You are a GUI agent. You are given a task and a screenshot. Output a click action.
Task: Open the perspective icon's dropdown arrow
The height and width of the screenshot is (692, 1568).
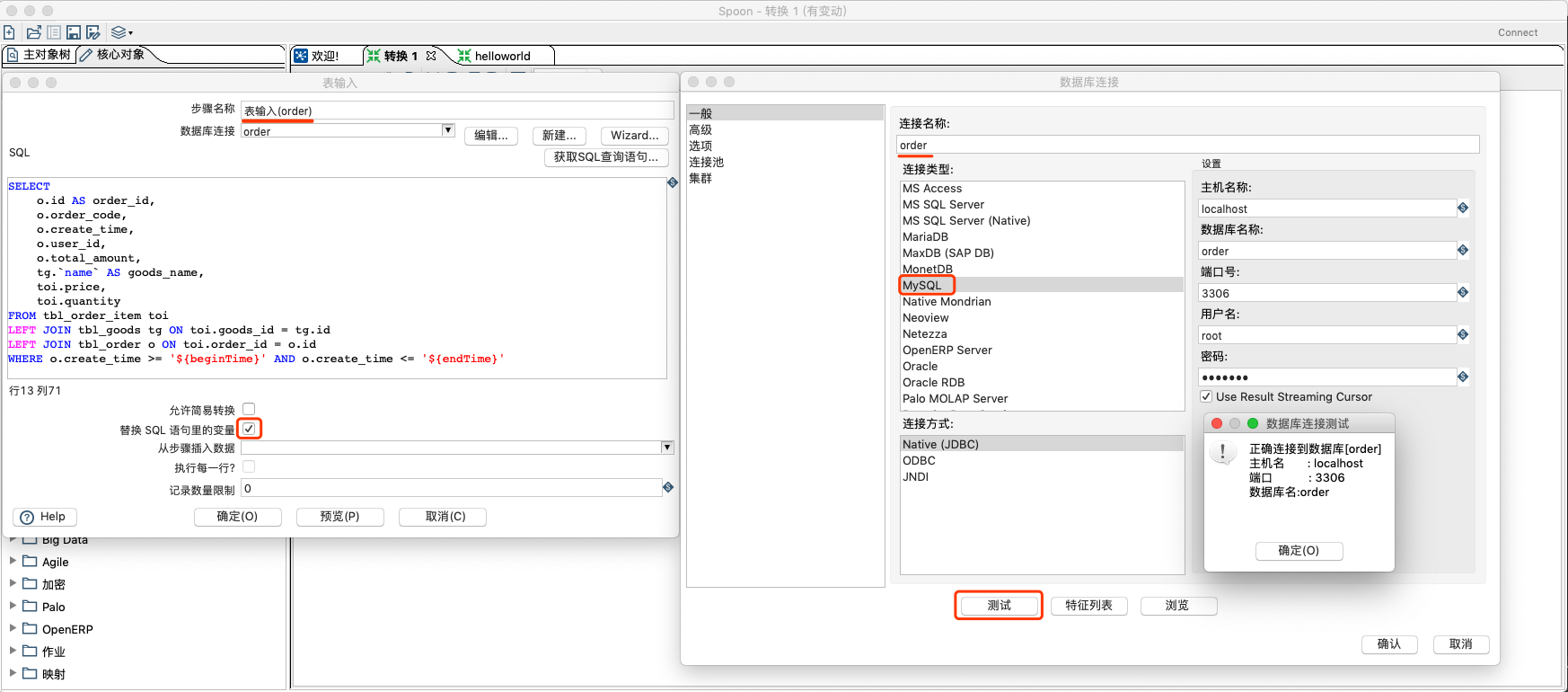tap(130, 33)
